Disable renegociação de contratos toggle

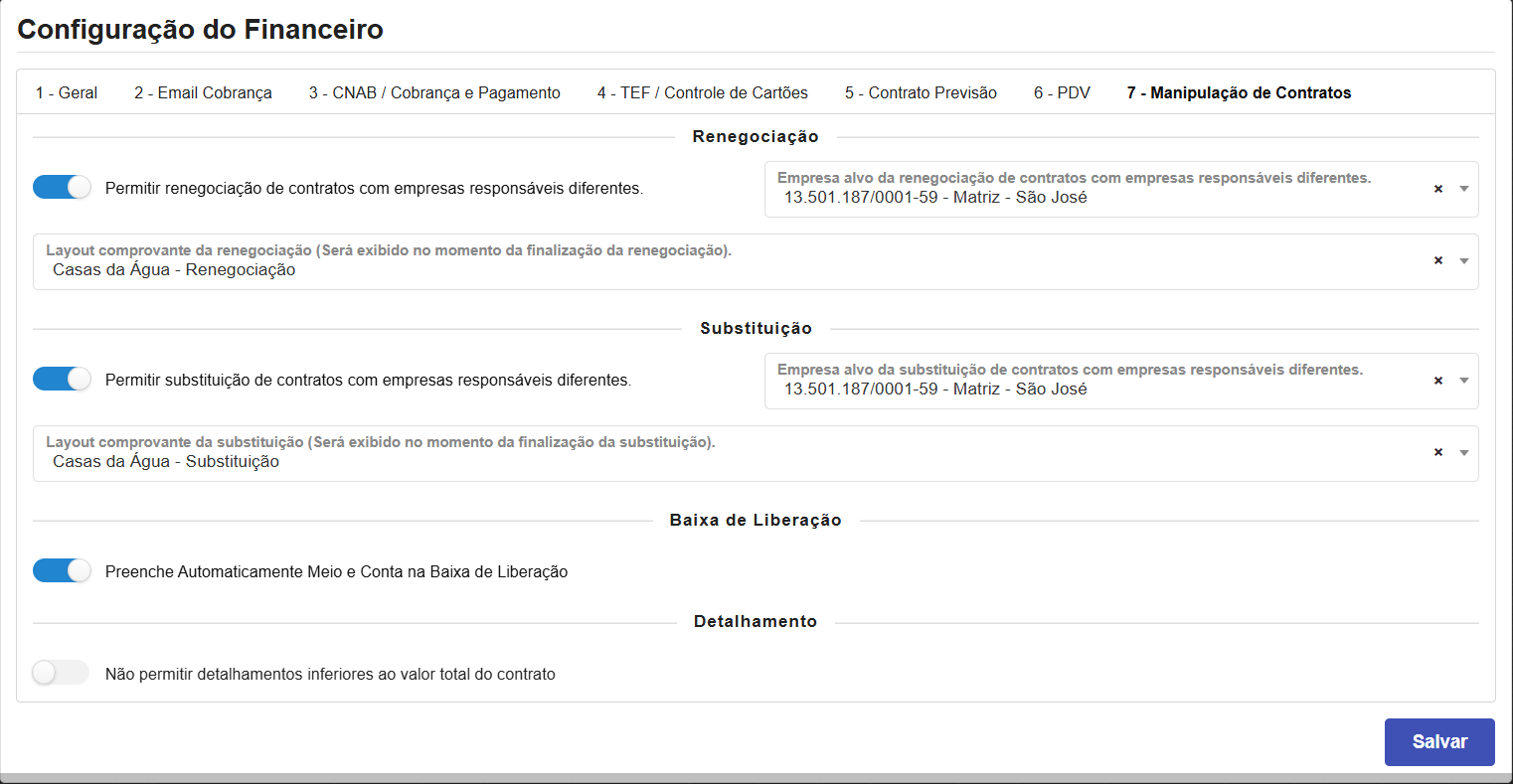(x=62, y=187)
